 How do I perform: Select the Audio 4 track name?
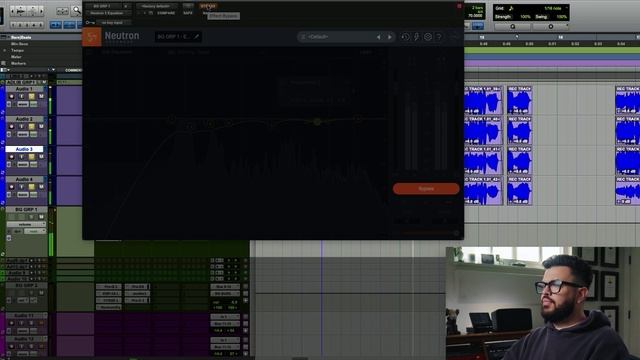point(24,179)
